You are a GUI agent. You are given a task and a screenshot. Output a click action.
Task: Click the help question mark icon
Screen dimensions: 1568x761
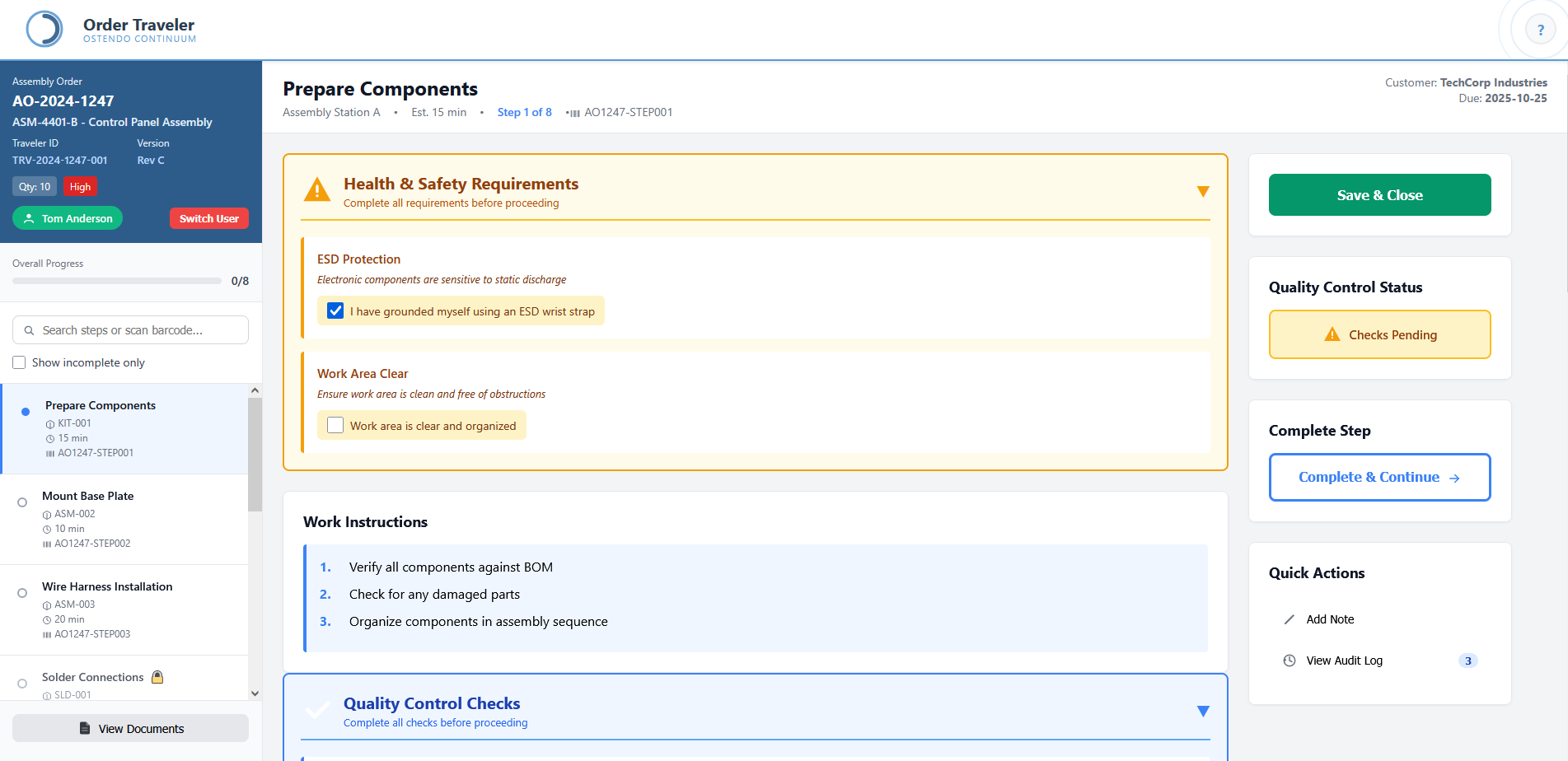pyautogui.click(x=1540, y=30)
